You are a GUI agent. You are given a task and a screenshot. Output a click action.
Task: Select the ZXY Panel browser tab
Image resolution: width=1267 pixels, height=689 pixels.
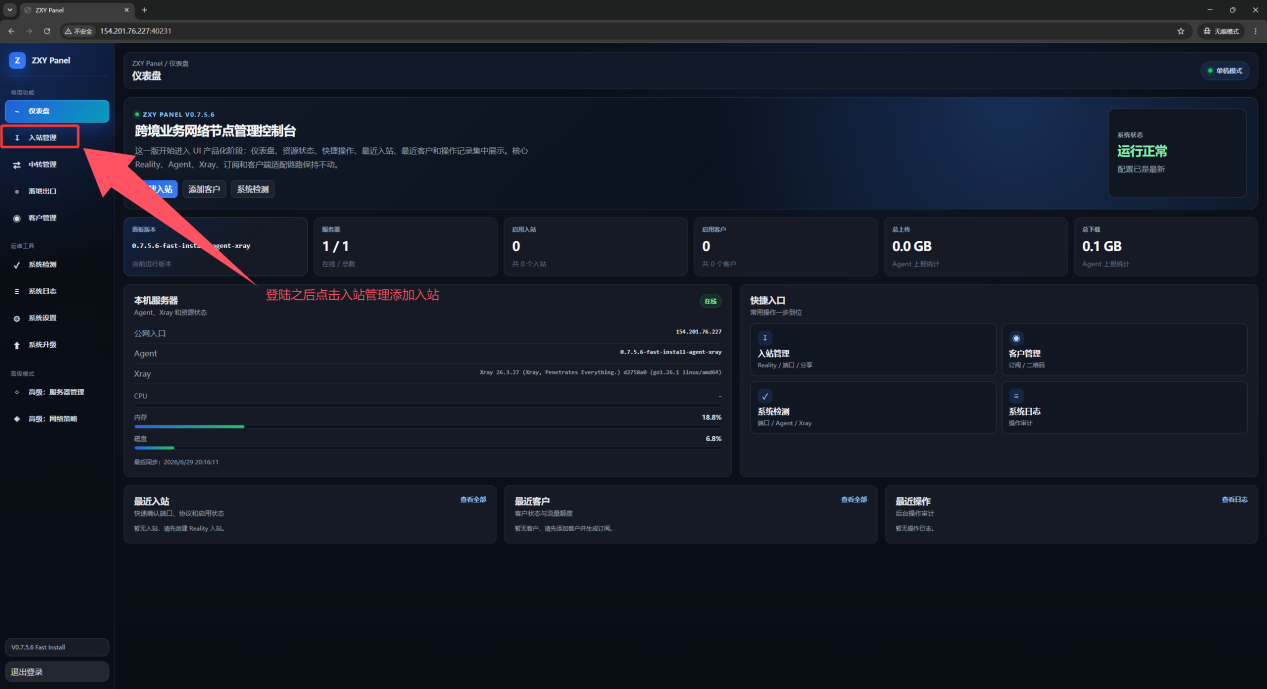77,10
